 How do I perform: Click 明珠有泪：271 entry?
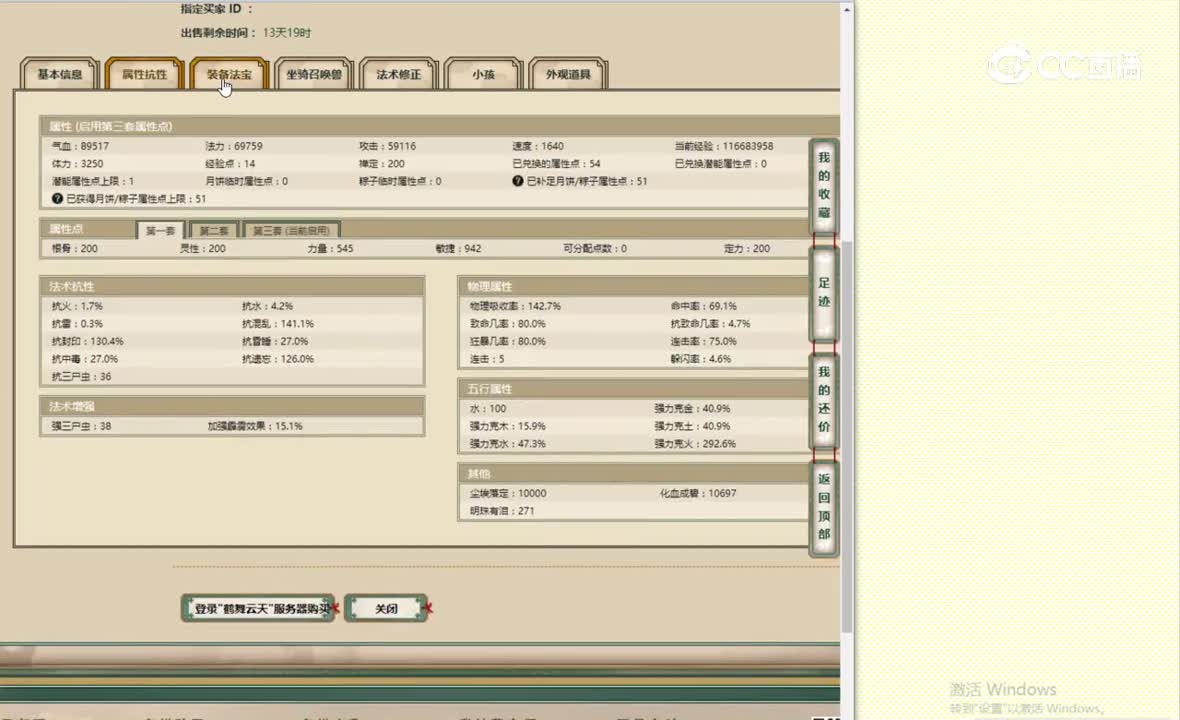[x=502, y=511]
